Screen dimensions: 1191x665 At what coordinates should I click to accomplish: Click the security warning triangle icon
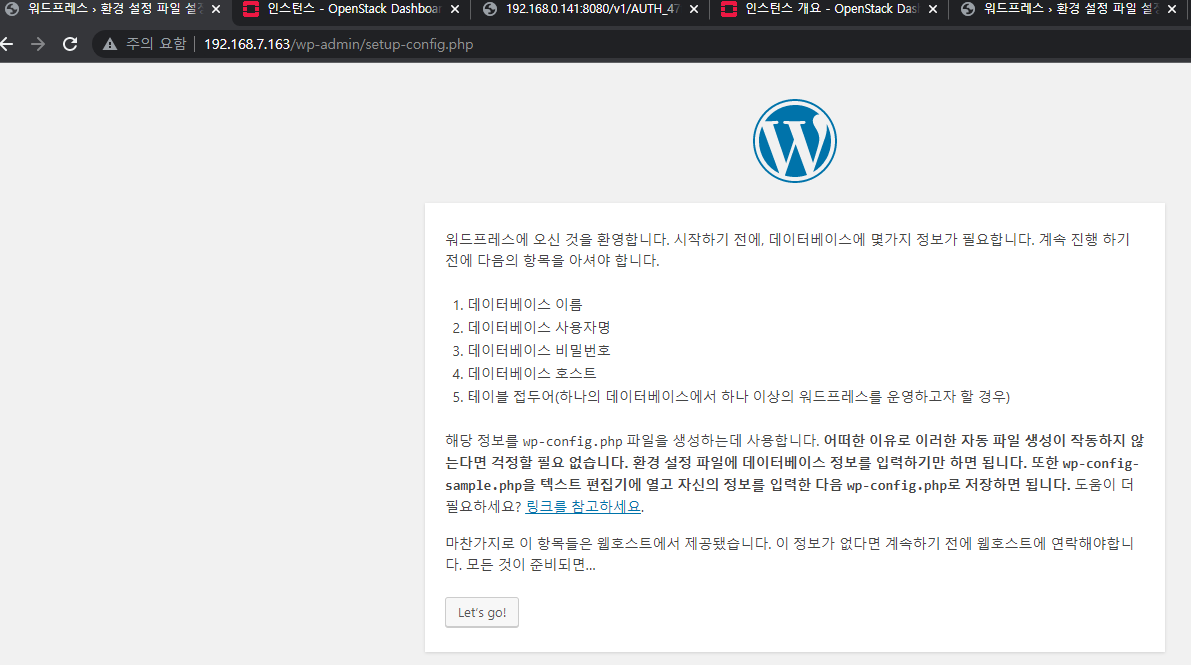[x=110, y=44]
